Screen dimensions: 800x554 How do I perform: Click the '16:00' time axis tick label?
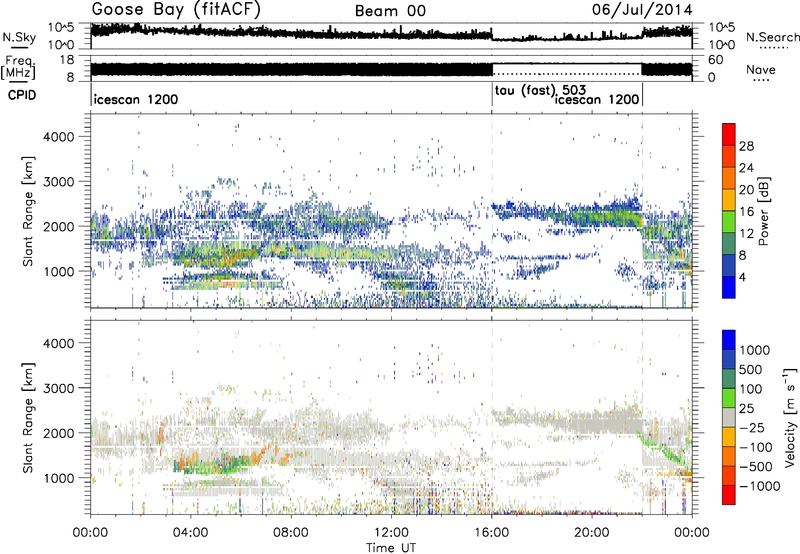[491, 532]
